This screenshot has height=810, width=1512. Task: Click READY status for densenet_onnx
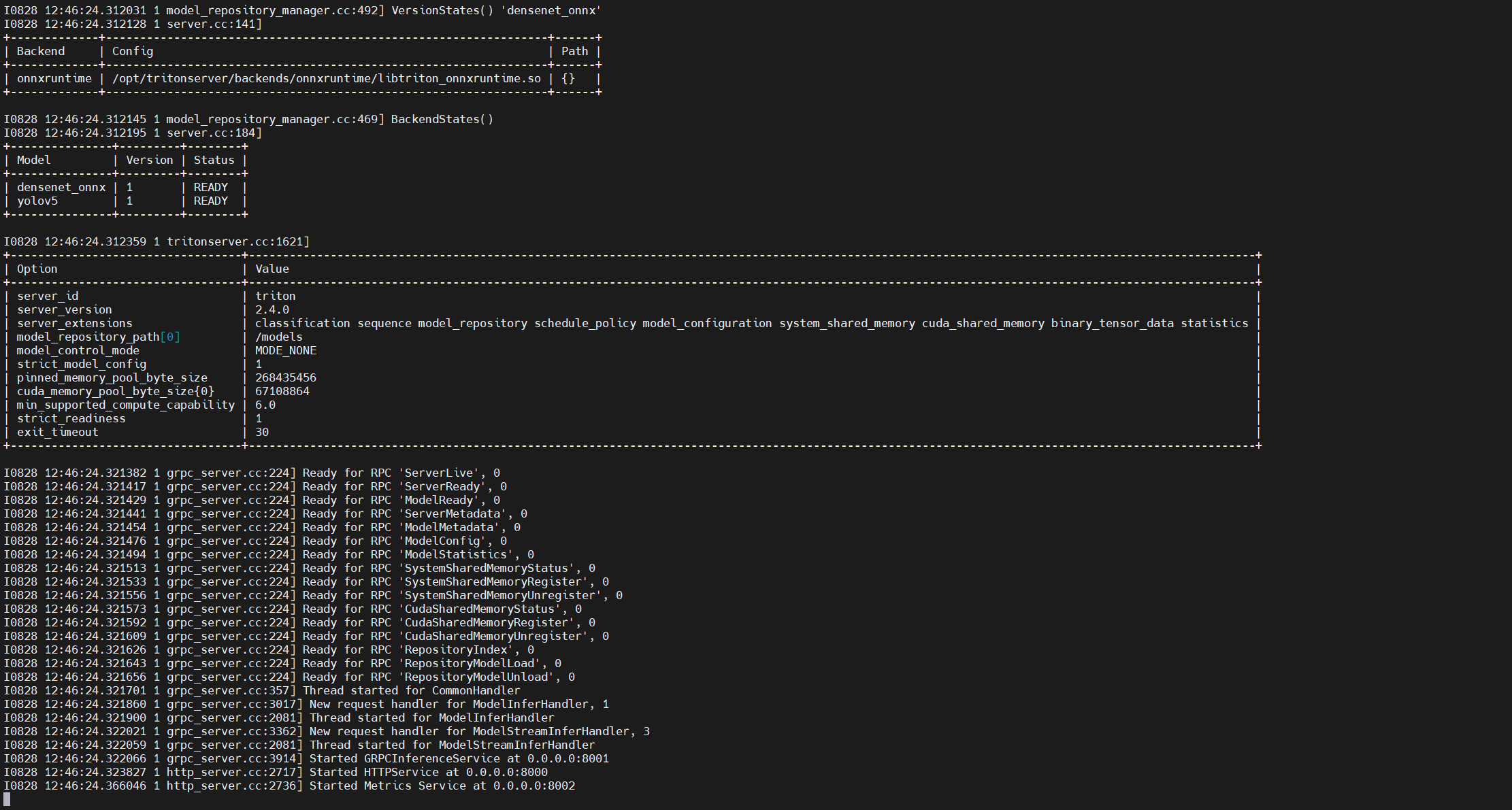click(x=211, y=188)
